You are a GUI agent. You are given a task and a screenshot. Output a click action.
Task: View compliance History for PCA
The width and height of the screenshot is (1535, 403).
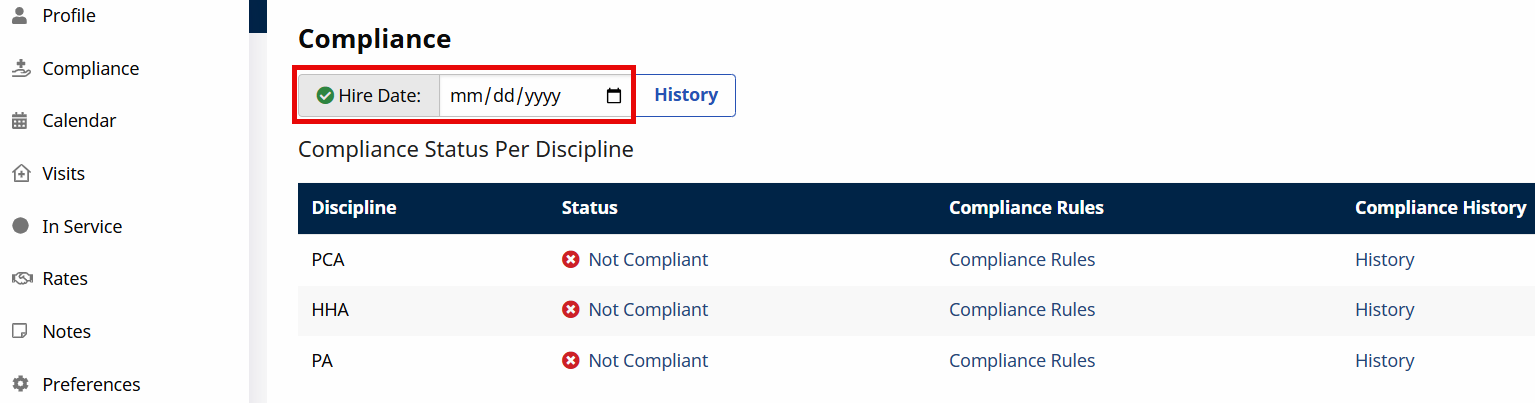1384,260
